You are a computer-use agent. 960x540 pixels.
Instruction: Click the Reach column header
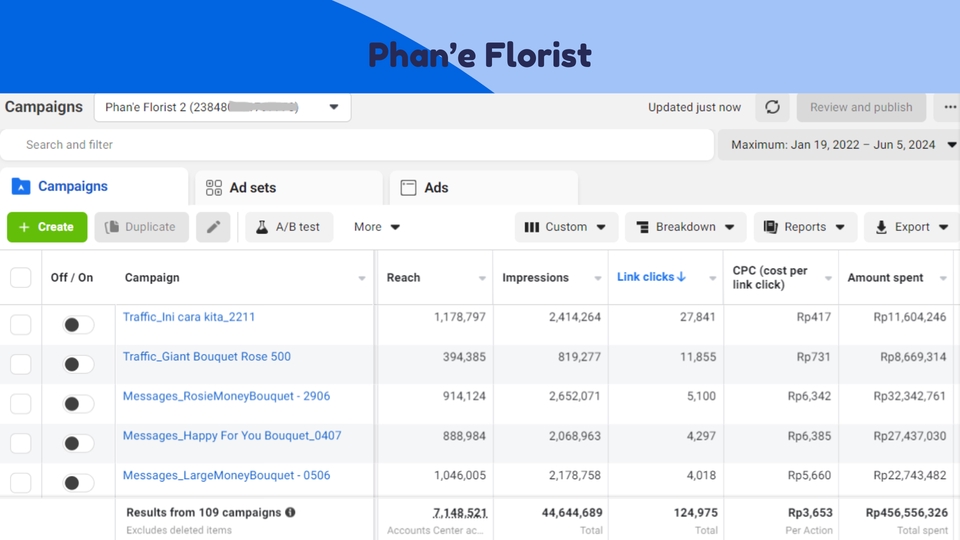tap(403, 277)
